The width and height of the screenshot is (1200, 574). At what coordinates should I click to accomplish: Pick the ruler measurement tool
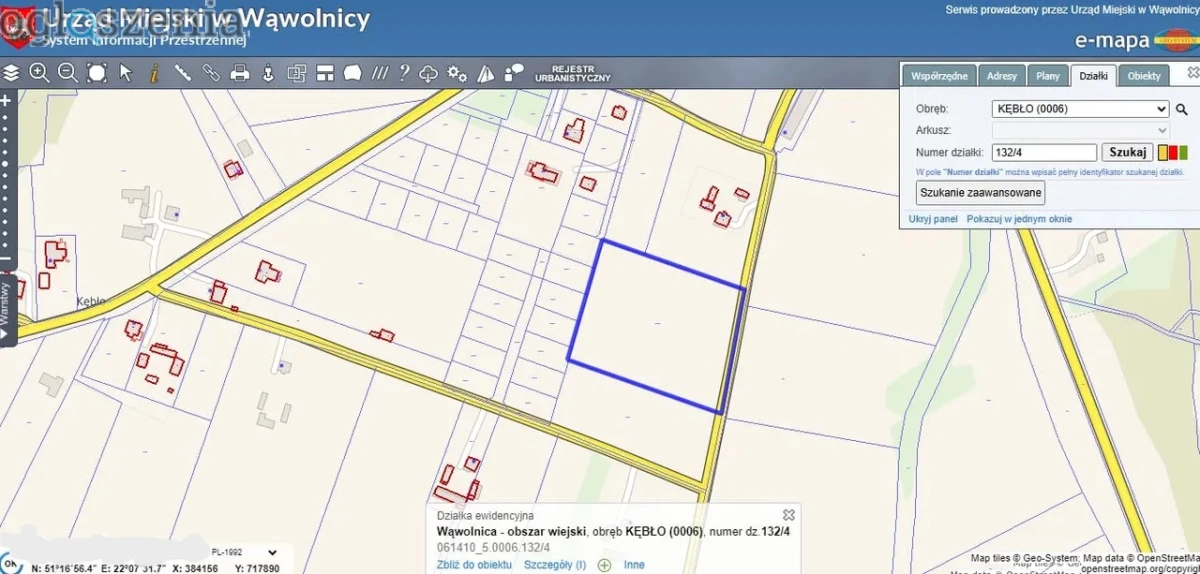pyautogui.click(x=183, y=73)
